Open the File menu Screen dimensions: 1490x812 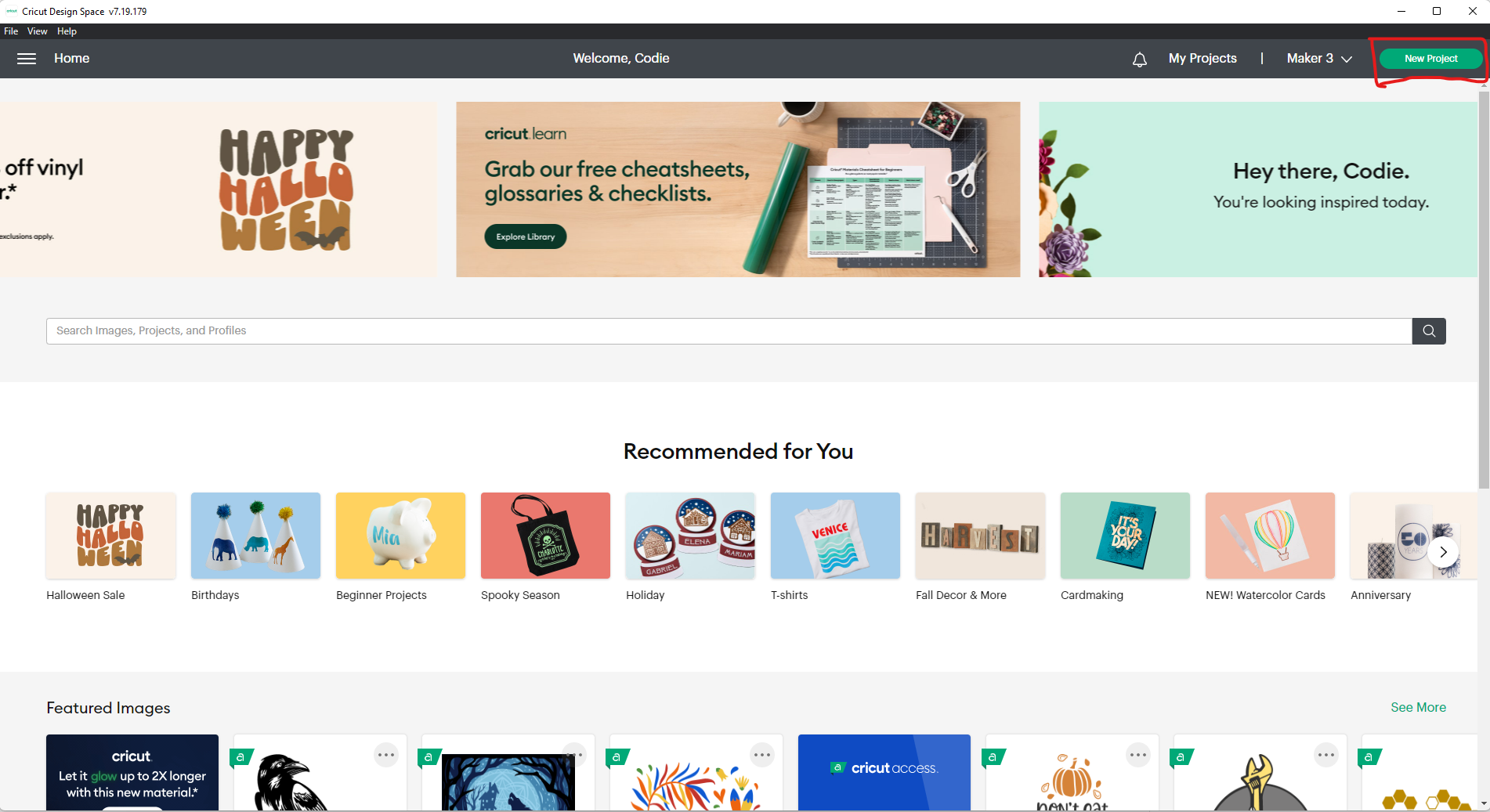11,31
